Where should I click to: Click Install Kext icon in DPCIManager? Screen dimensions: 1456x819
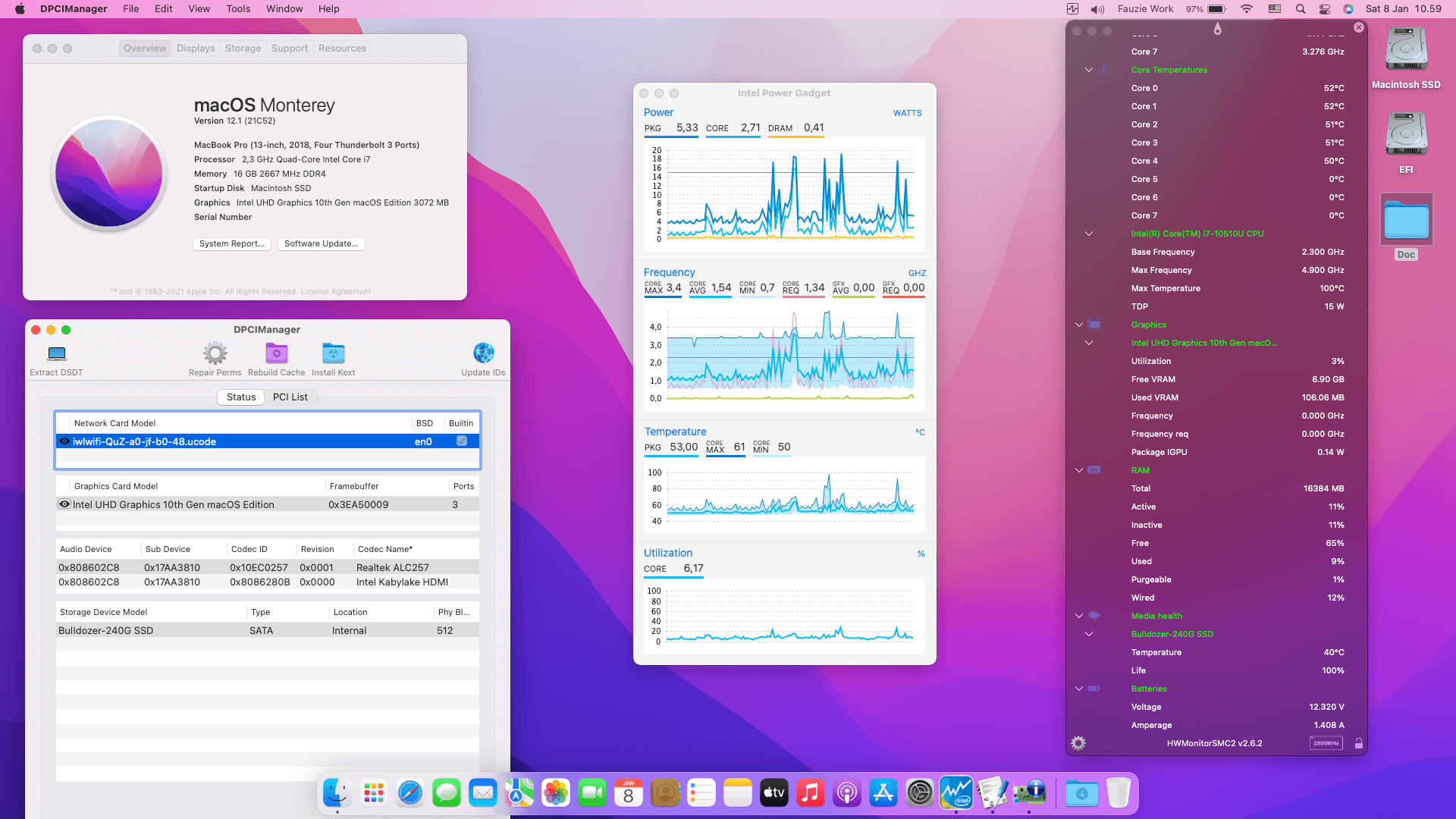pyautogui.click(x=333, y=353)
